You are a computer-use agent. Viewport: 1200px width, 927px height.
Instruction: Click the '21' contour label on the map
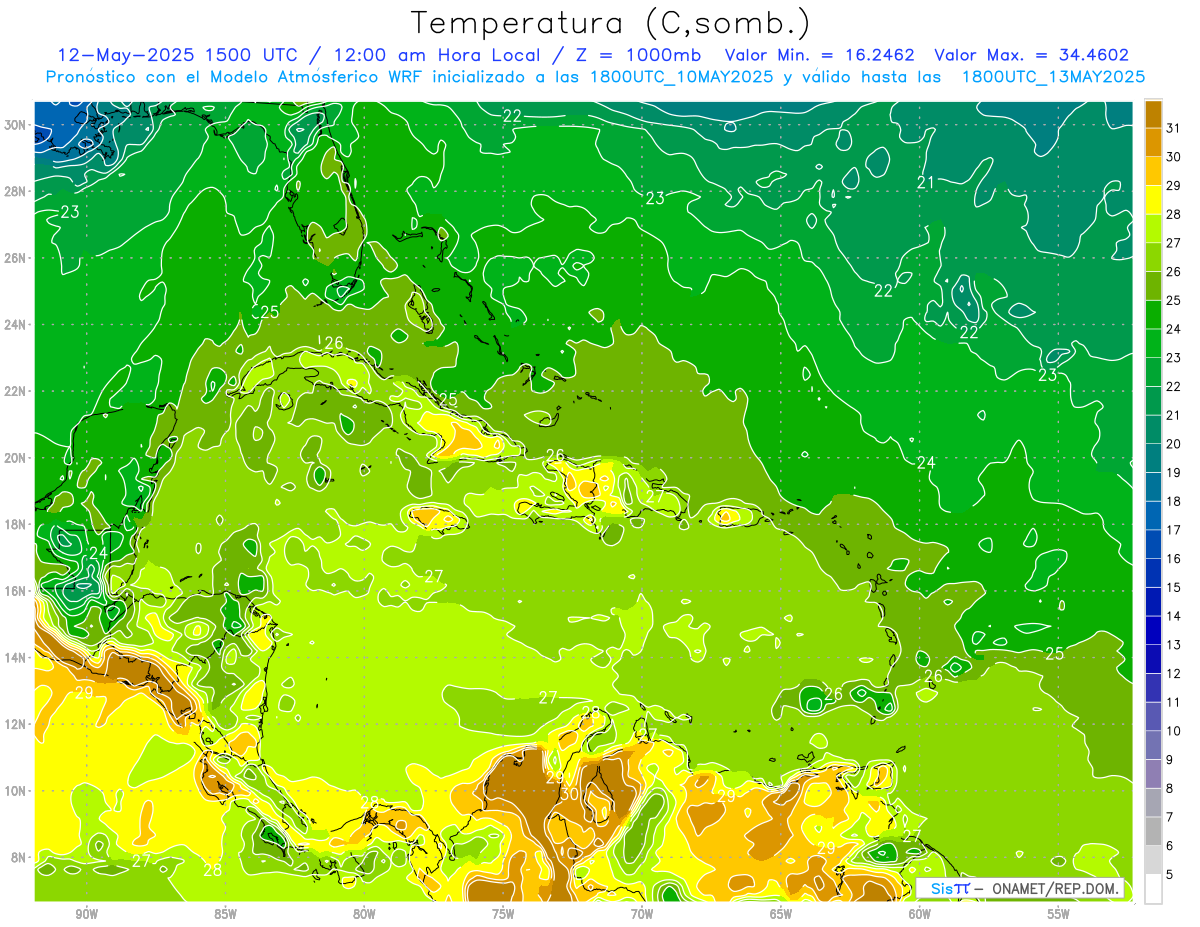(x=926, y=182)
